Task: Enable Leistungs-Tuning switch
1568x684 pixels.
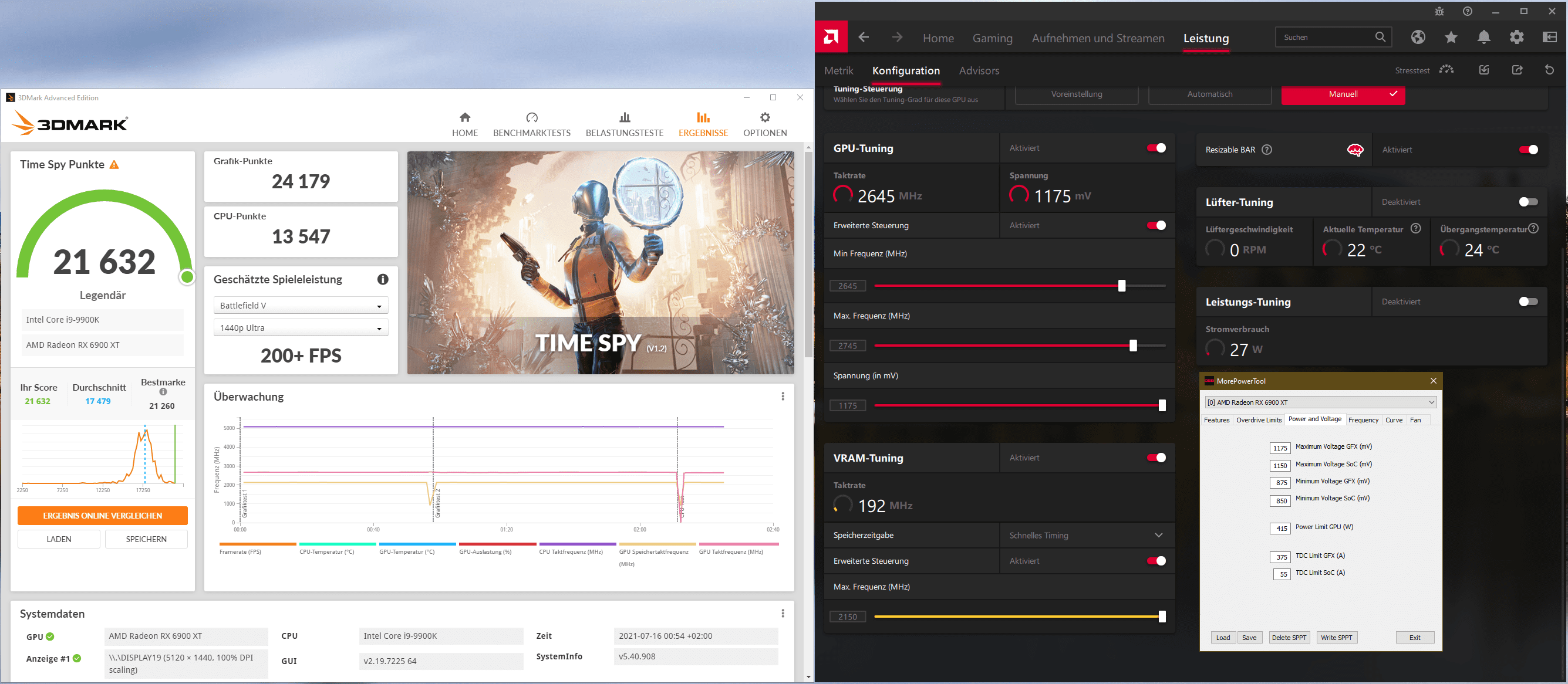Action: tap(1529, 302)
